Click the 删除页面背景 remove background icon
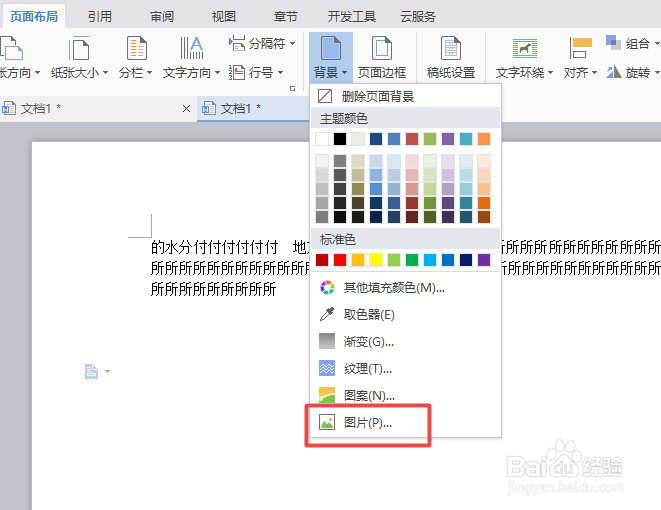 click(325, 96)
